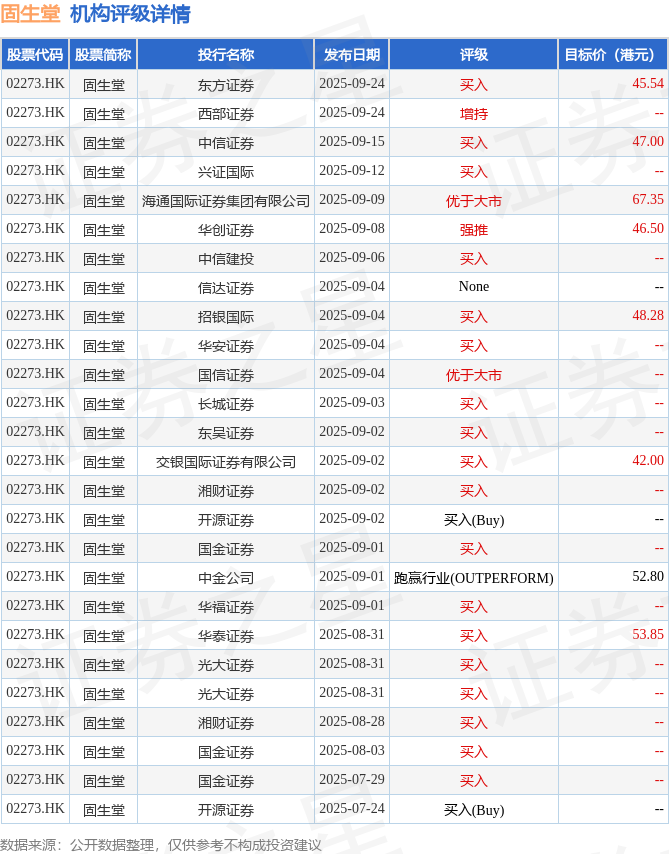Click 国金证券 dated 2025-09-01
This screenshot has height=854, width=669.
tap(226, 548)
